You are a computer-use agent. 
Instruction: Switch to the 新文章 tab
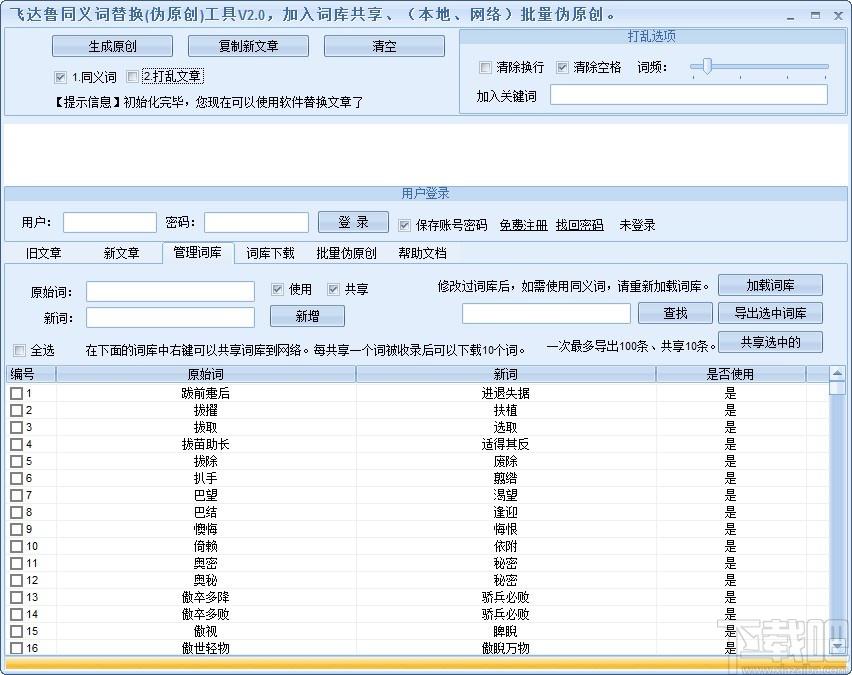pos(121,253)
